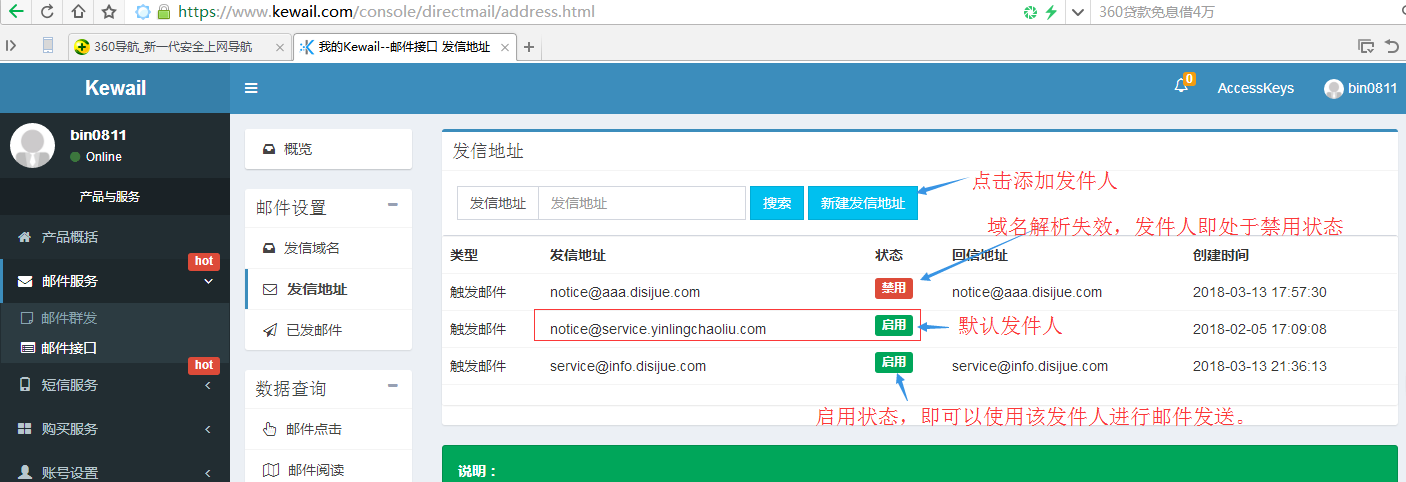Open 邮件阅读 data query
This screenshot has height=482, width=1406.
[328, 470]
